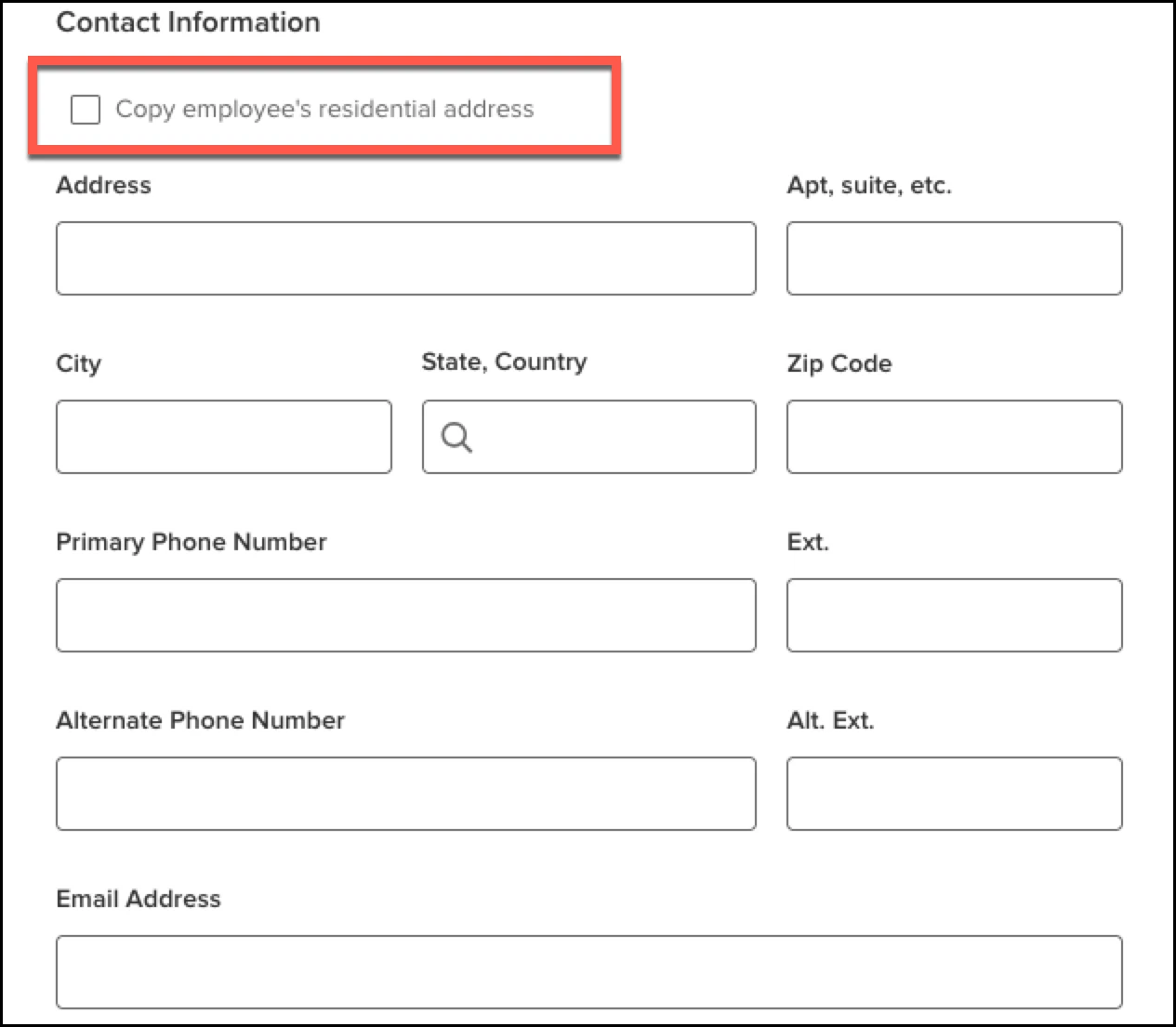This screenshot has width=1176, height=1027.
Task: Click the State, Country field label
Action: pos(504,362)
